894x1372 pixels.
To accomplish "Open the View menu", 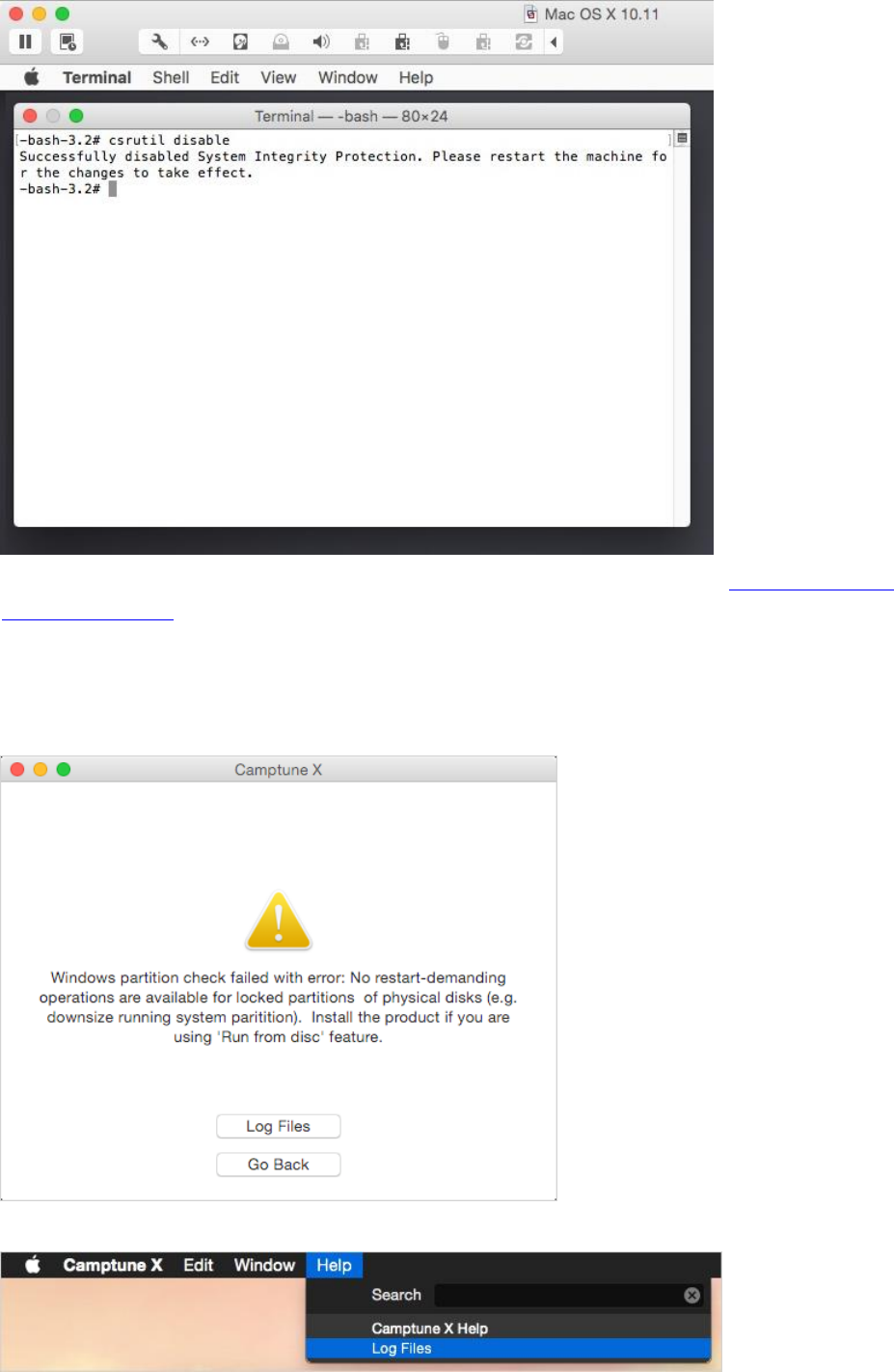I will click(x=279, y=77).
